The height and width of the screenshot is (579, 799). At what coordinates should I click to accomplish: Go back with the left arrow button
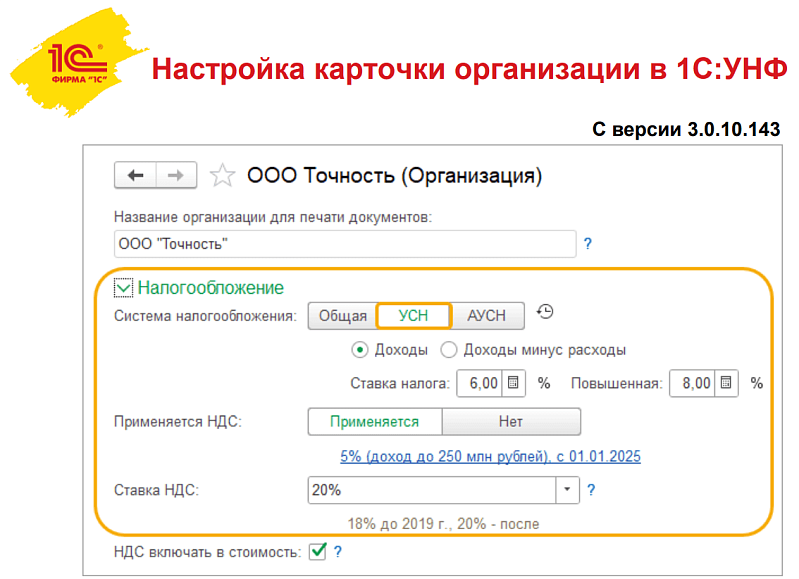point(135,175)
